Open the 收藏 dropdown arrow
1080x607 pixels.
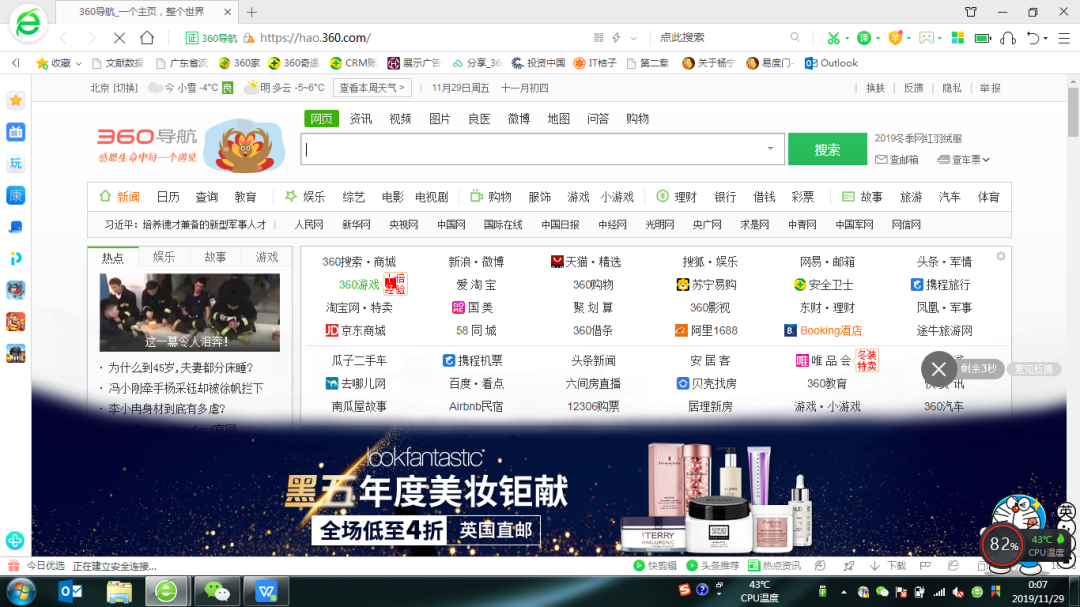click(78, 63)
